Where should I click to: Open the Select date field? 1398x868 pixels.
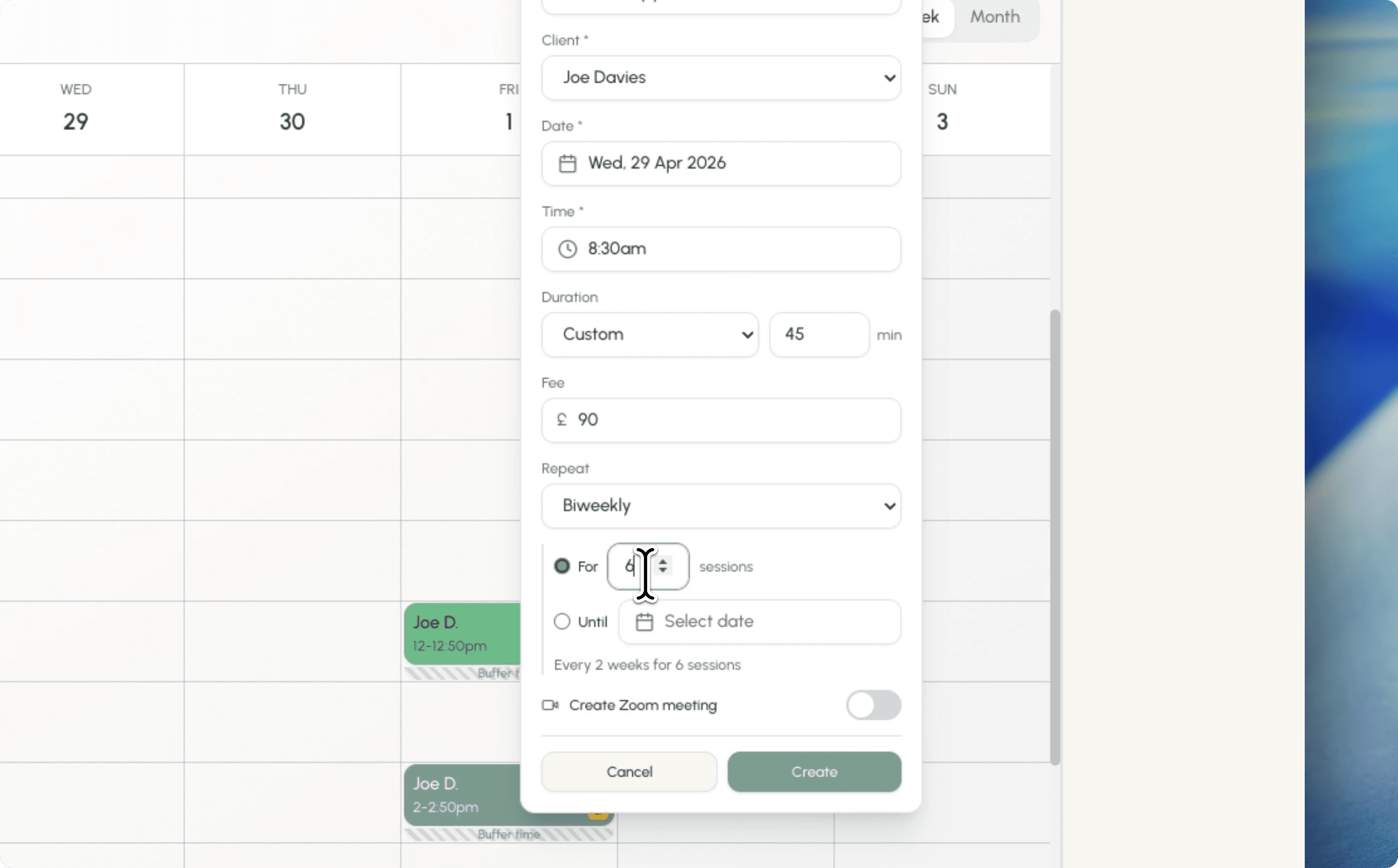pyautogui.click(x=759, y=622)
